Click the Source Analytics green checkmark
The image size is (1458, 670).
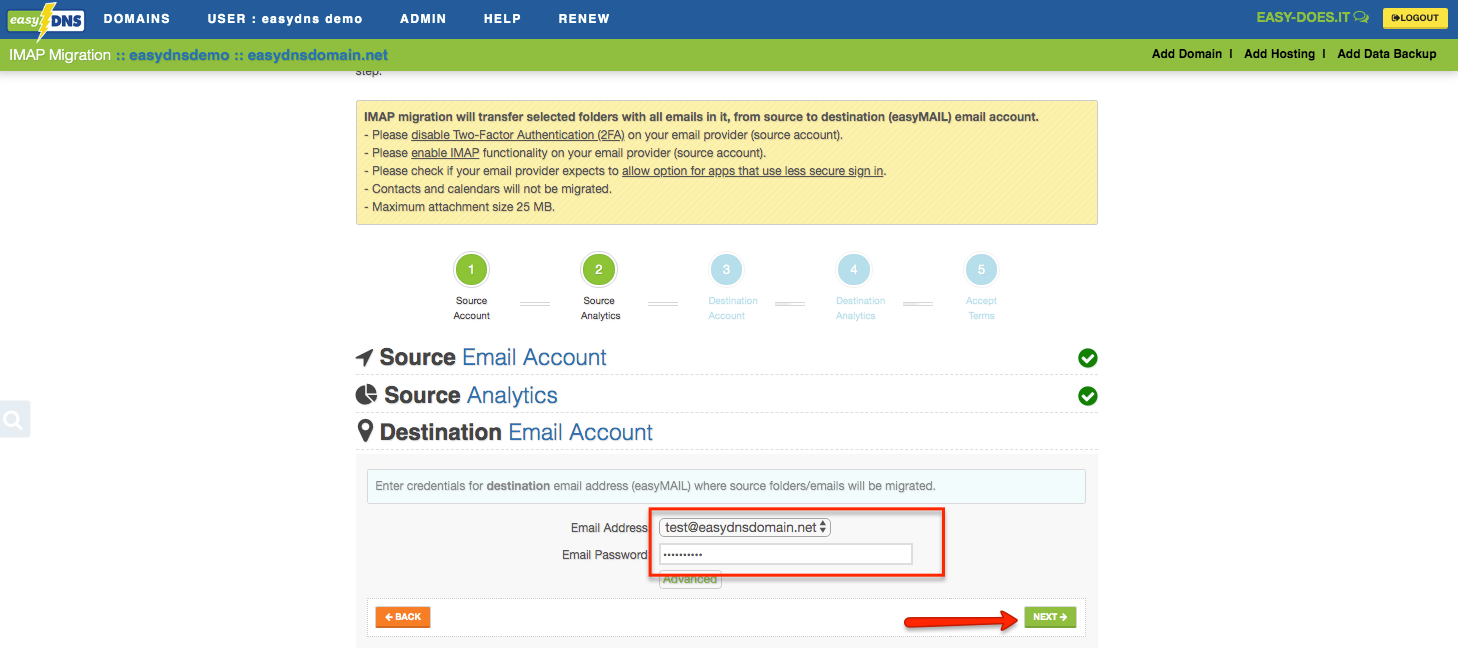1088,396
